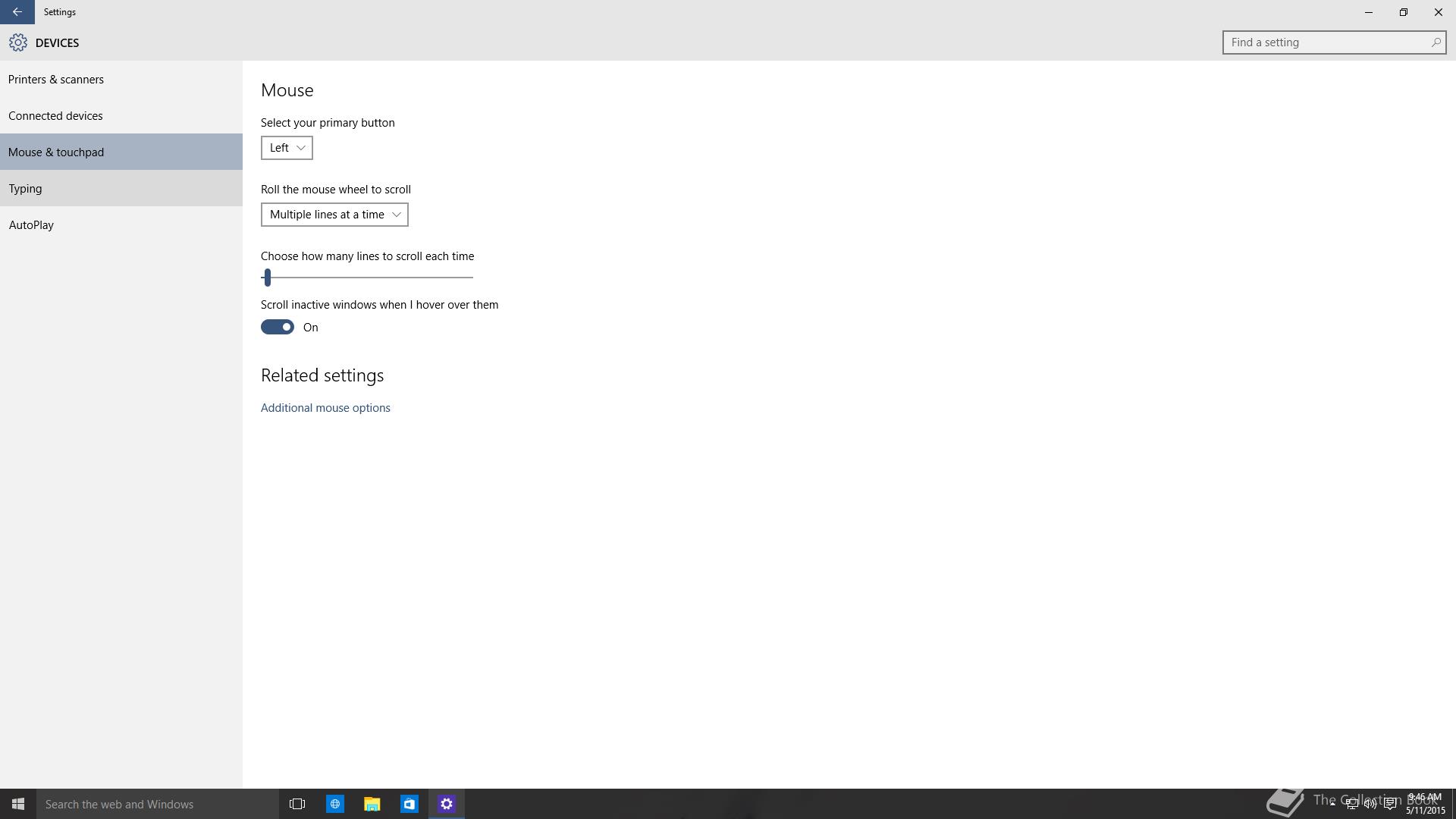Open the Store app on the taskbar
The height and width of the screenshot is (819, 1456).
coord(409,804)
